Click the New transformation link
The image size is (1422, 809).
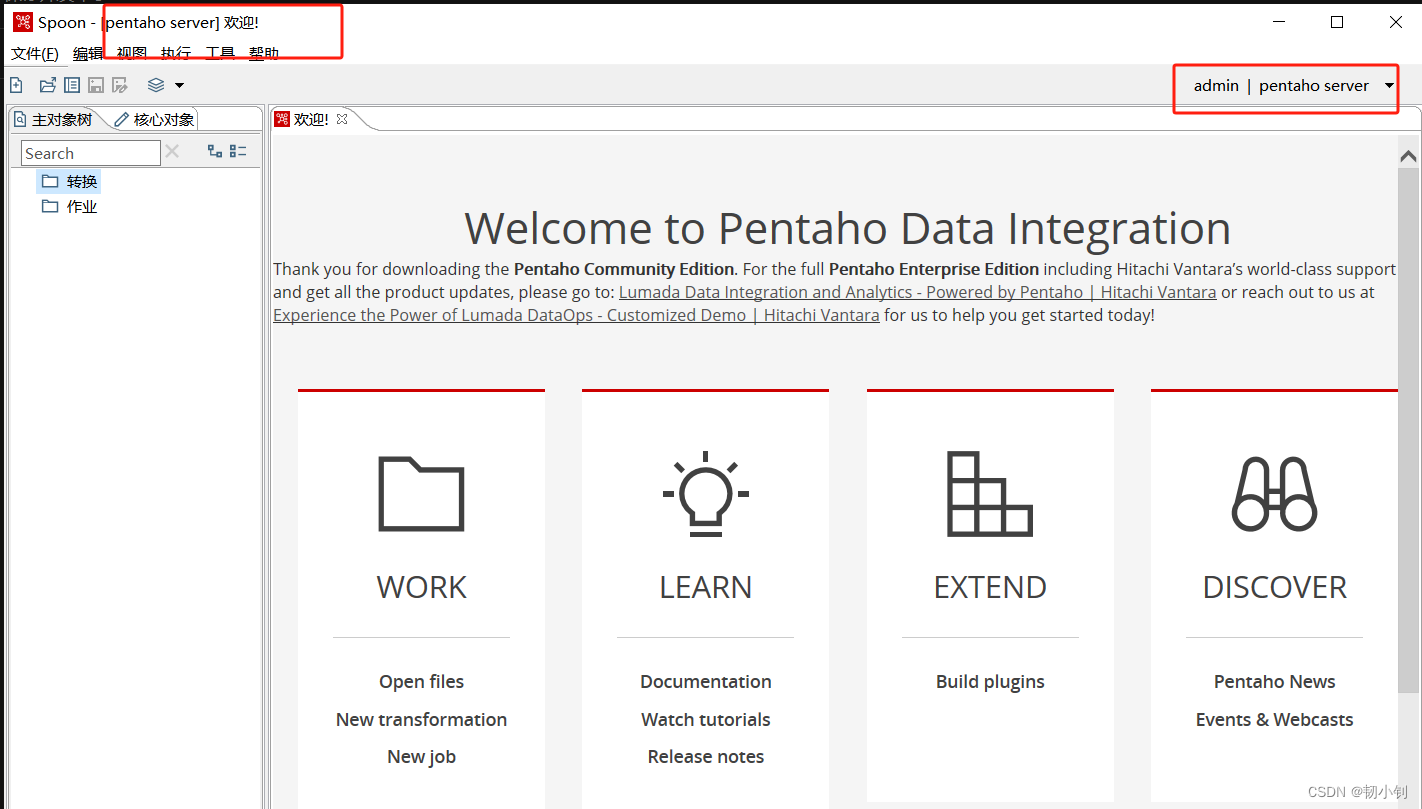click(421, 719)
